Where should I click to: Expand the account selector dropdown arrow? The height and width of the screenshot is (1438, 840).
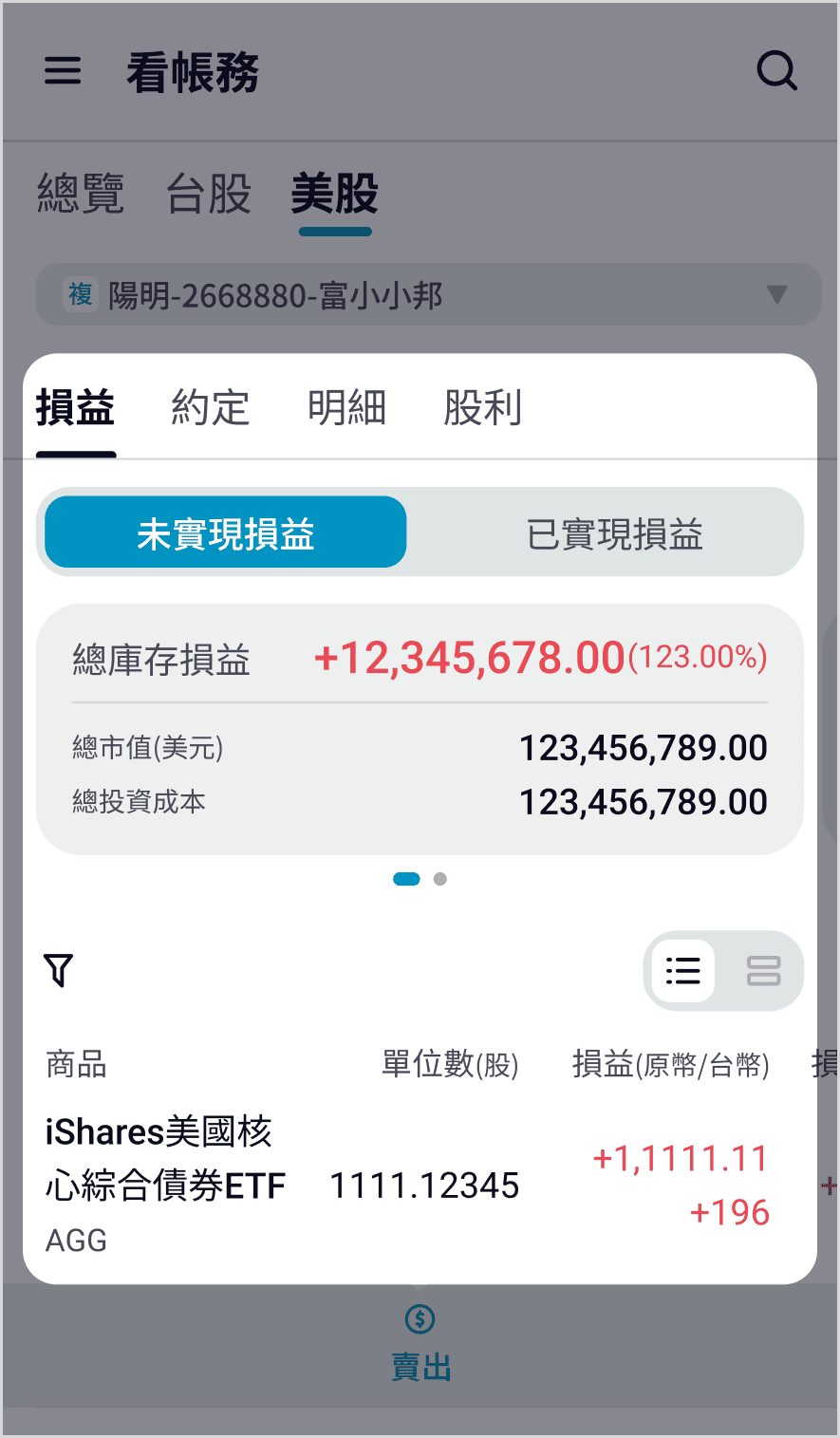coord(777,295)
